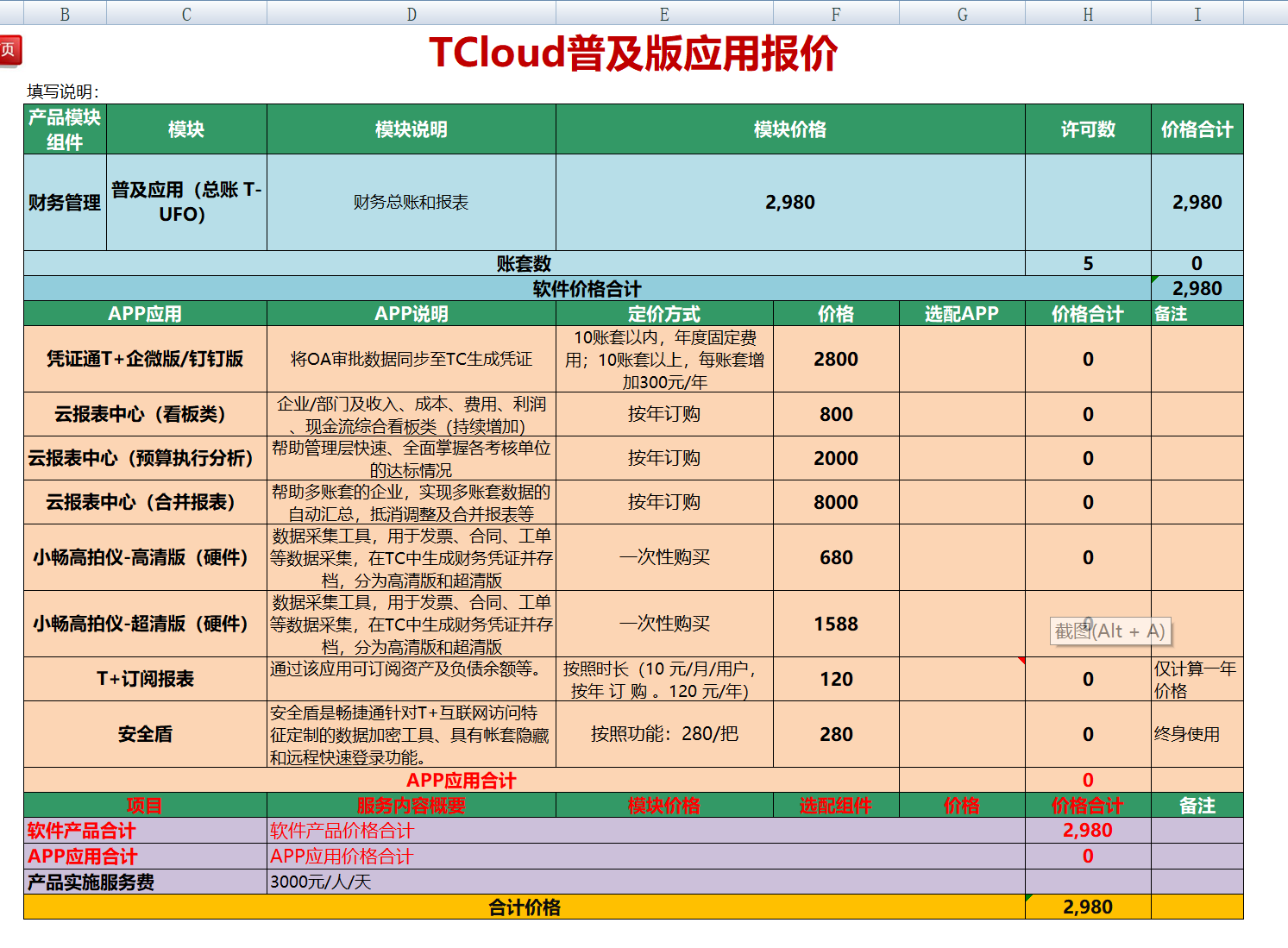Image resolution: width=1288 pixels, height=948 pixels.
Task: Click the price 280 cell
Action: (x=836, y=734)
